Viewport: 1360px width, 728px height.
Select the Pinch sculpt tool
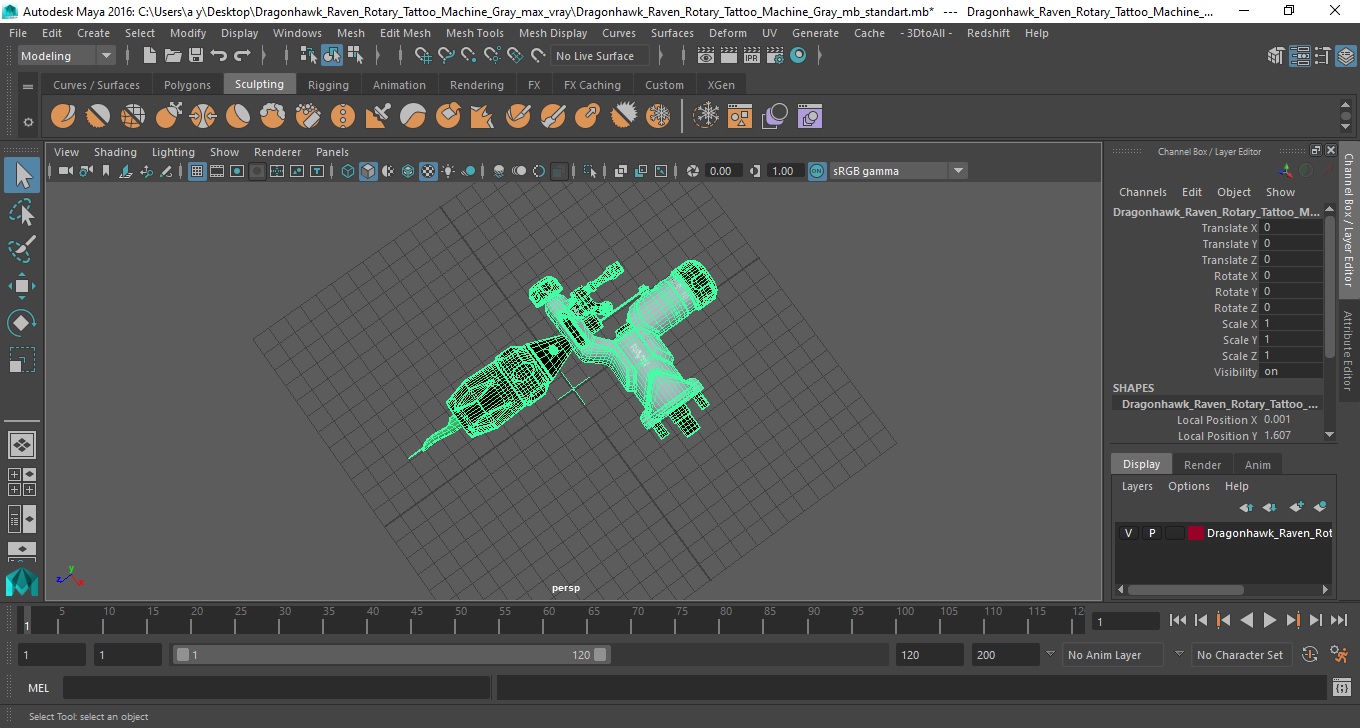pyautogui.click(x=203, y=117)
